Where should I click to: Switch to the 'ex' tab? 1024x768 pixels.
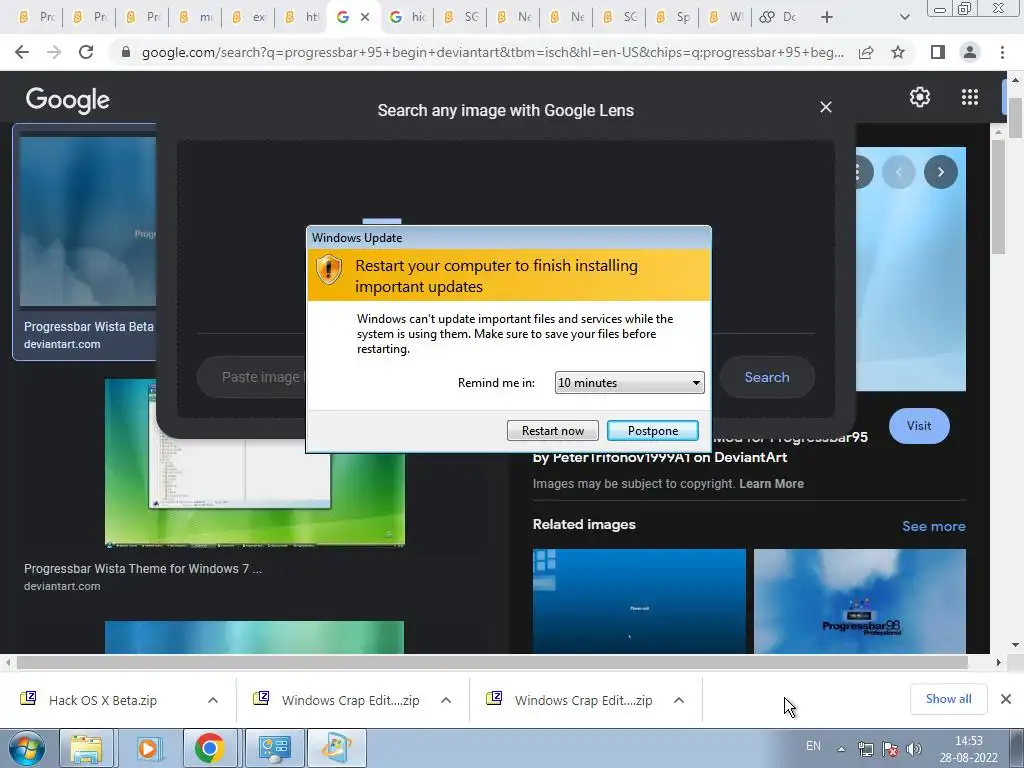[249, 17]
